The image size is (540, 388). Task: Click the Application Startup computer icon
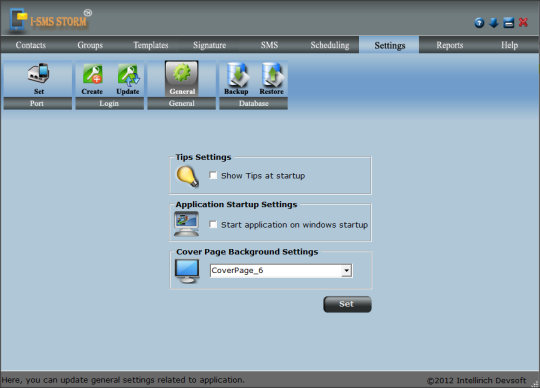point(186,224)
